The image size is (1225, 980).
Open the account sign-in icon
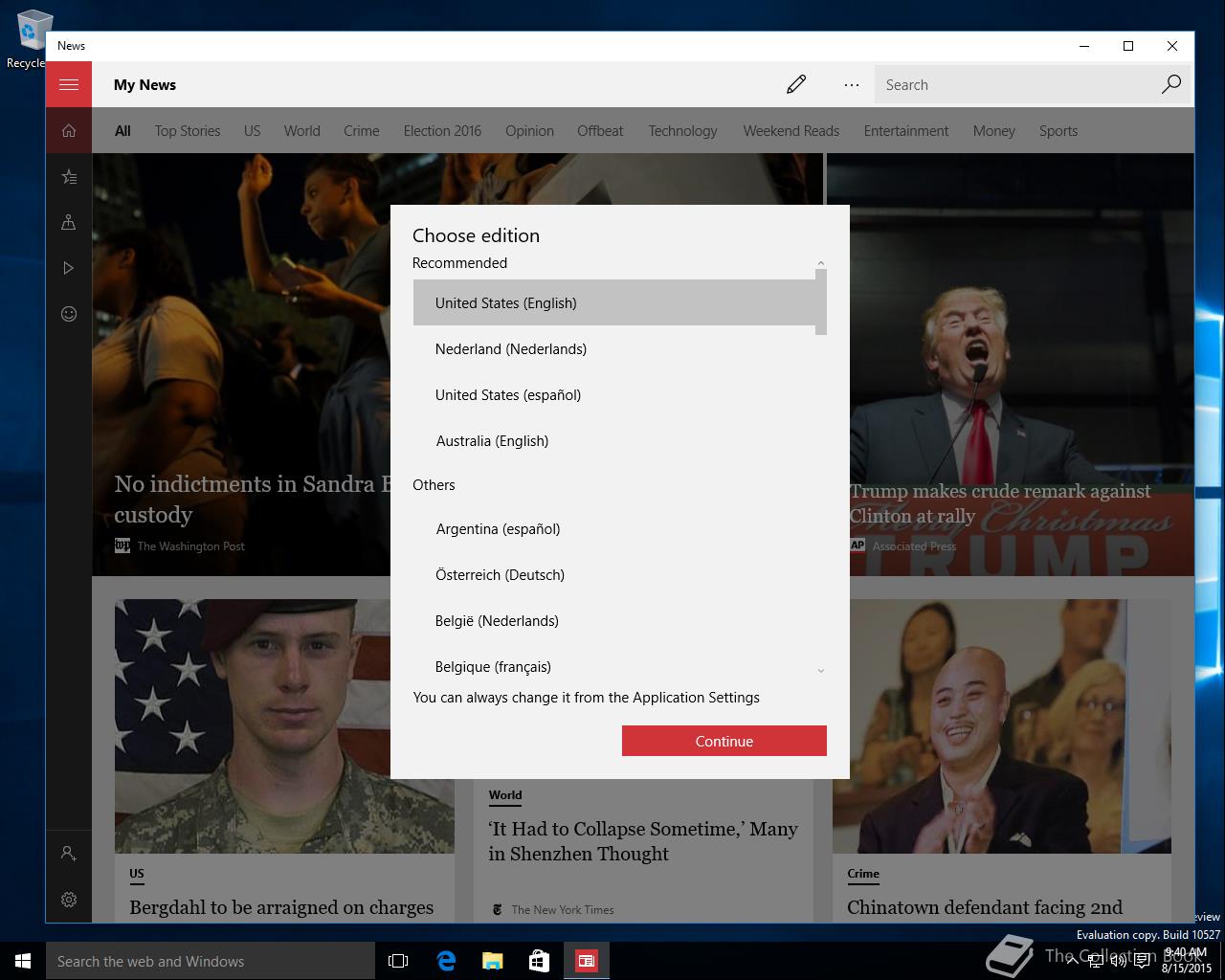[69, 853]
